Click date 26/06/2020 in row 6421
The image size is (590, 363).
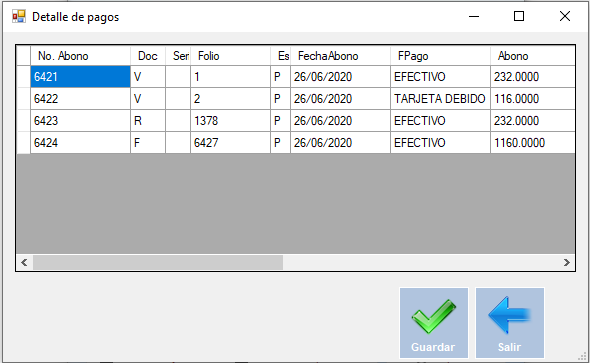[340, 77]
